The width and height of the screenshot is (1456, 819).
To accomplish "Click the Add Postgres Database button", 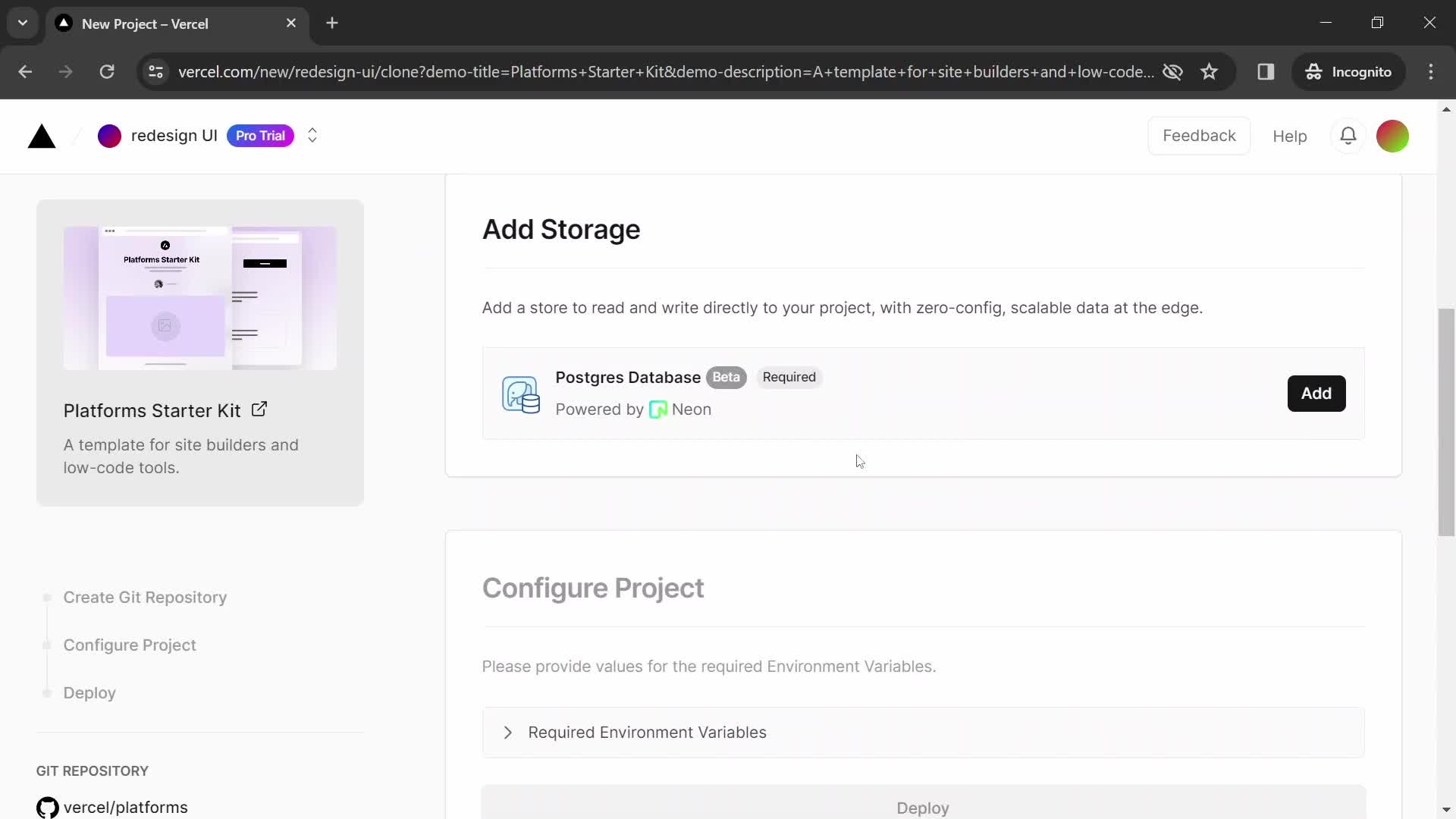I will click(1316, 393).
